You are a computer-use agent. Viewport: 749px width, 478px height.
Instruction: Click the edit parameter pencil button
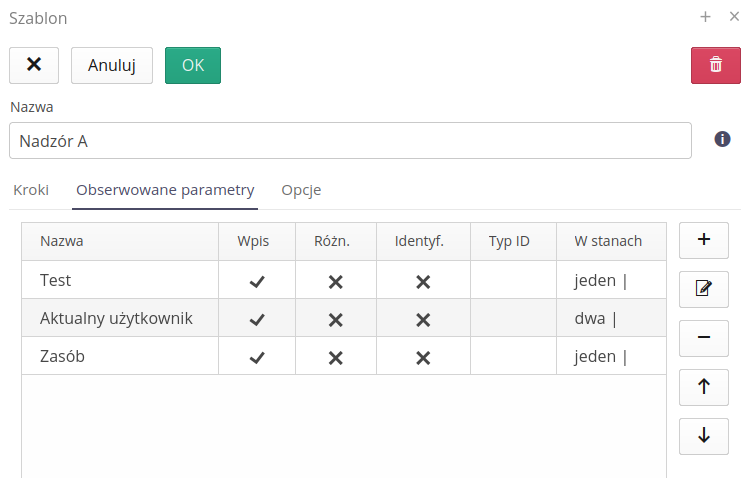[x=704, y=289]
